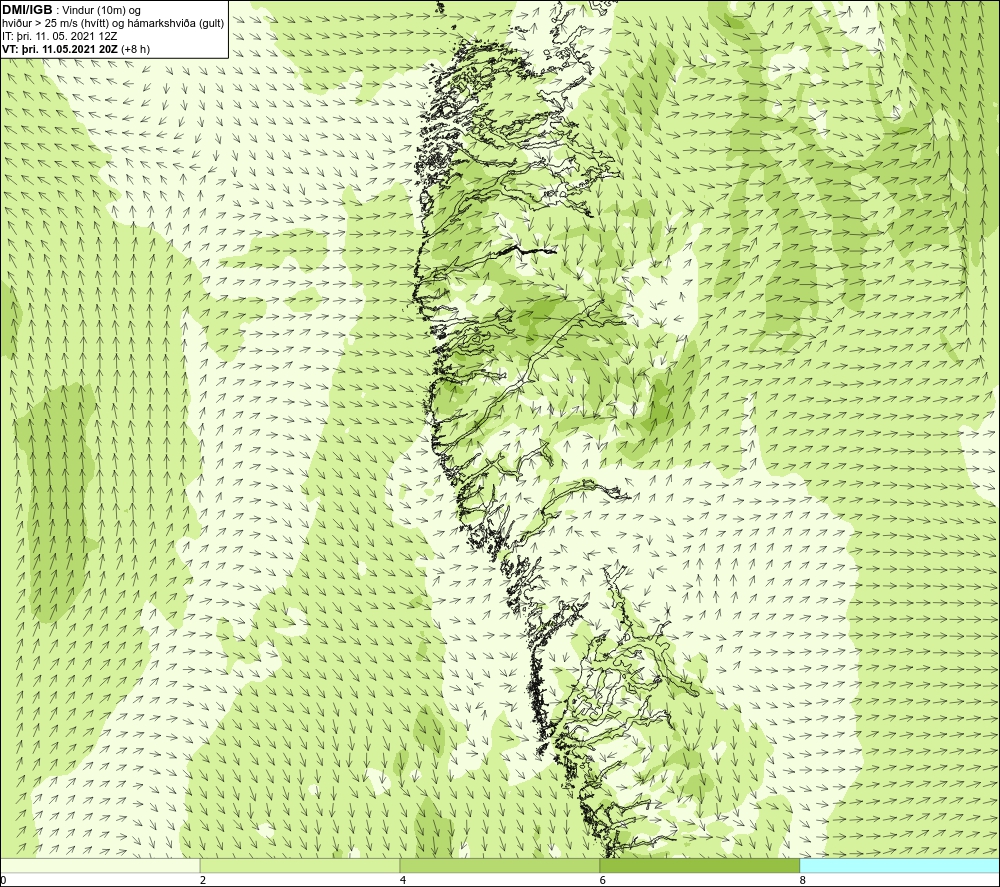
Task: Click legend value label 0
Action: tap(4, 881)
